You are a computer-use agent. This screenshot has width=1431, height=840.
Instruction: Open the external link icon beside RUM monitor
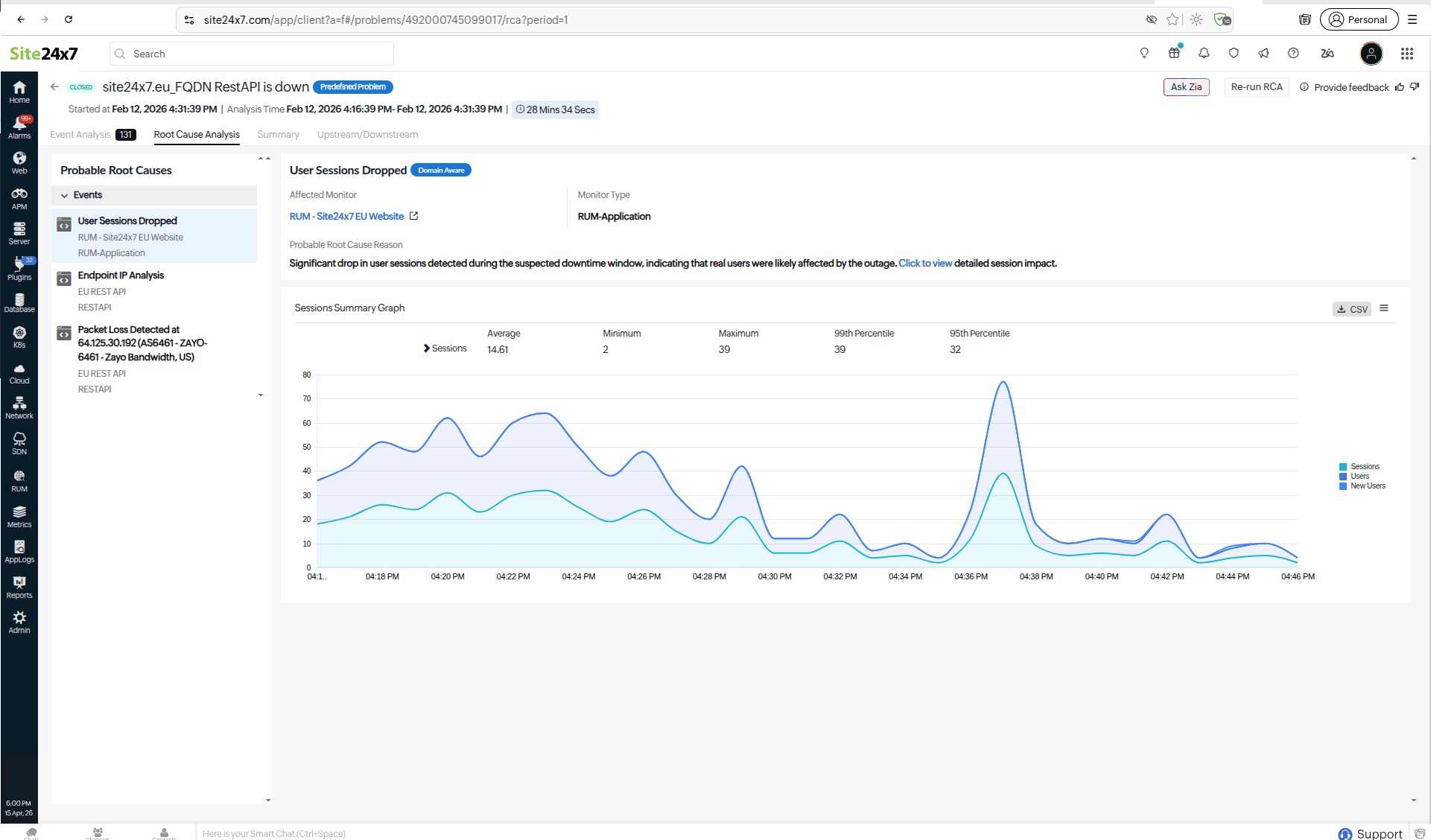point(413,216)
